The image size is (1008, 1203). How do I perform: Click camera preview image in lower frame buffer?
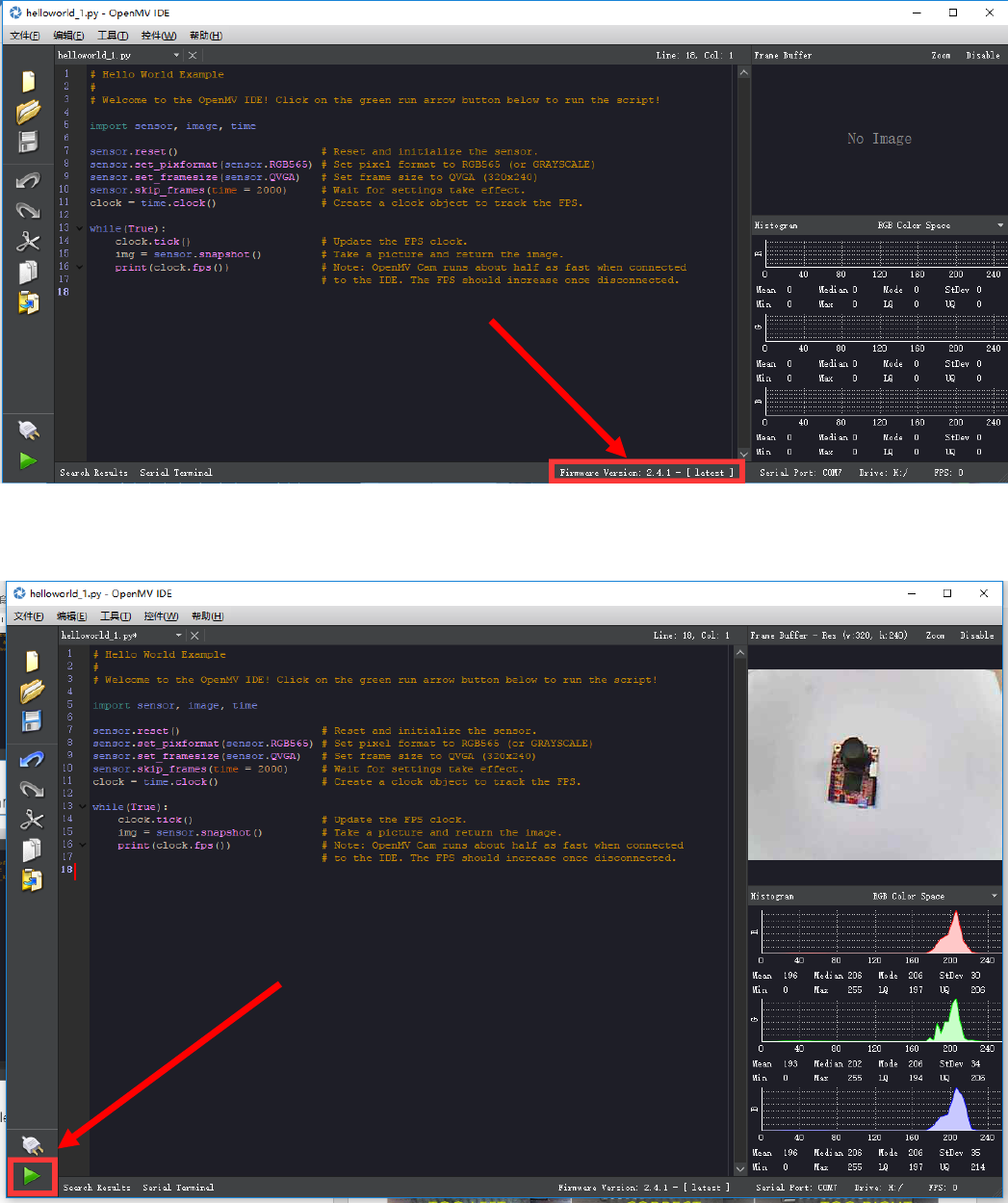pos(875,765)
